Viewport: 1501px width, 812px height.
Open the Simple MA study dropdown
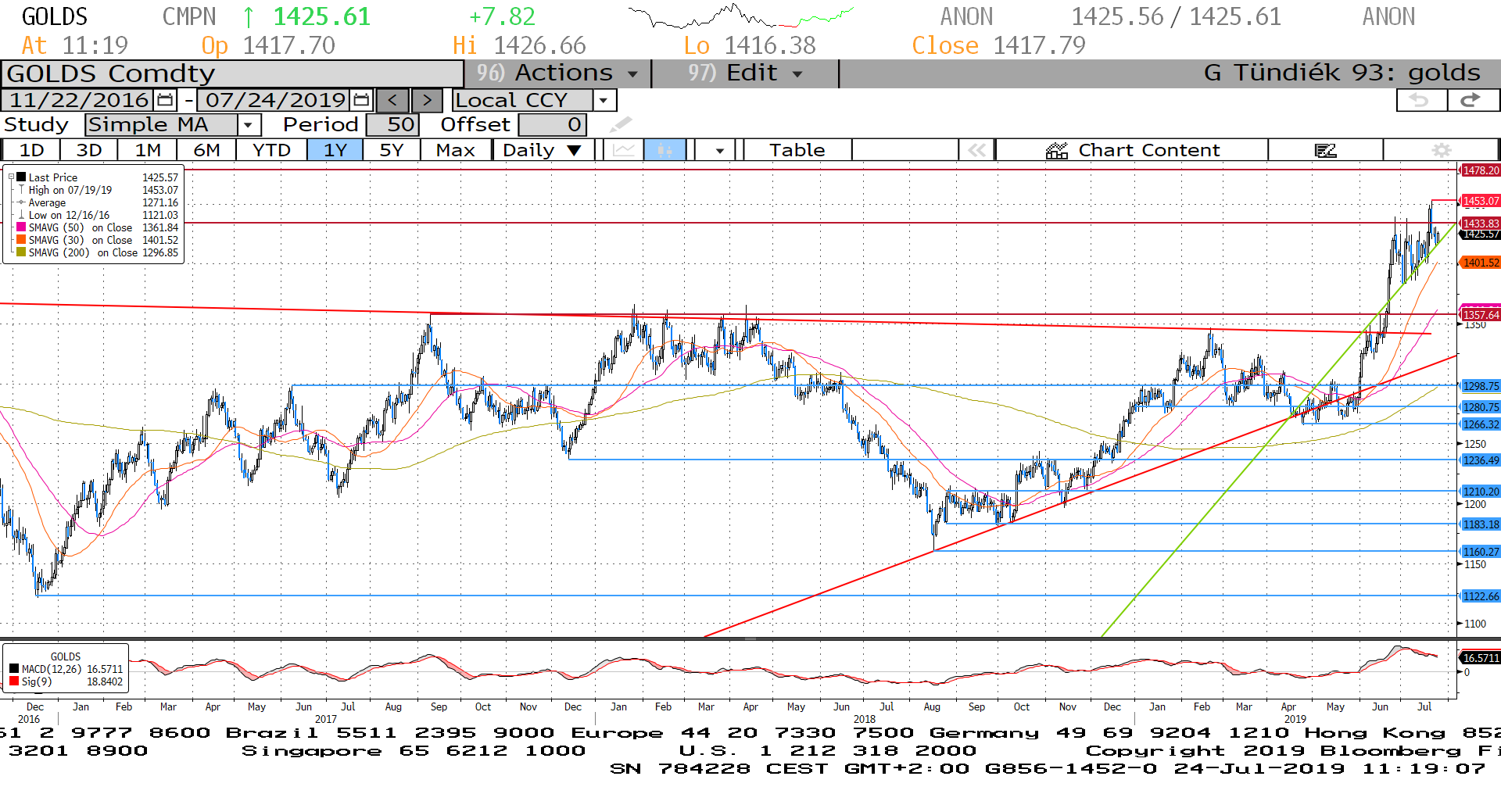pyautogui.click(x=249, y=124)
